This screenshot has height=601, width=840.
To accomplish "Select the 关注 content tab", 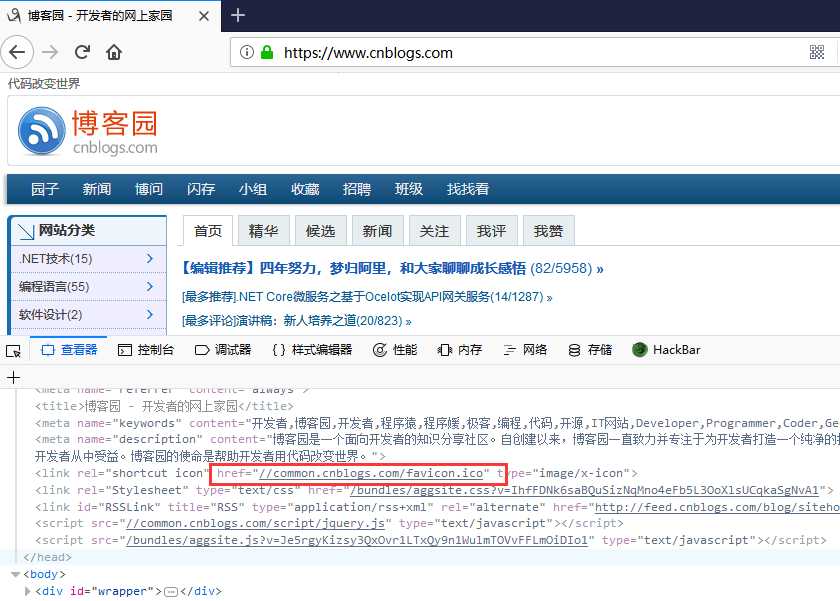I will (434, 231).
